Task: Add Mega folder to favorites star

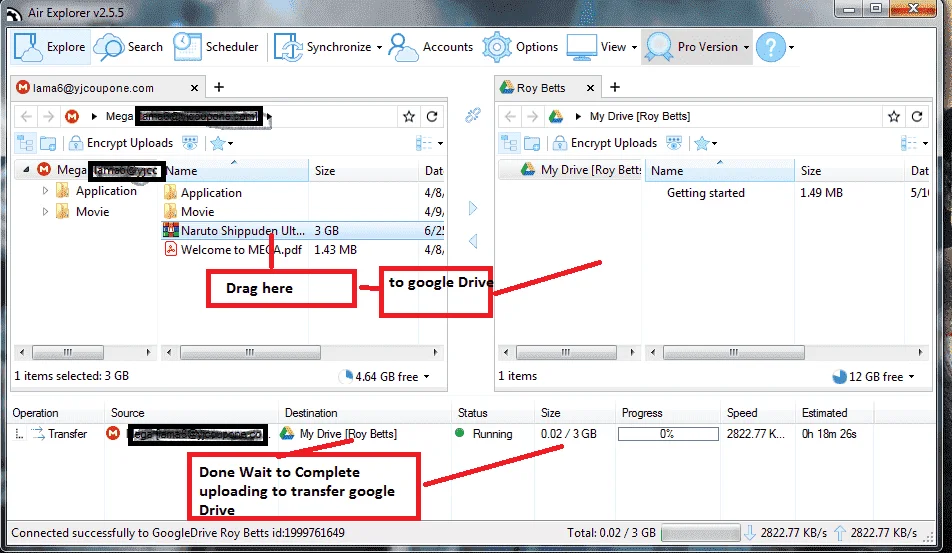Action: click(x=409, y=117)
